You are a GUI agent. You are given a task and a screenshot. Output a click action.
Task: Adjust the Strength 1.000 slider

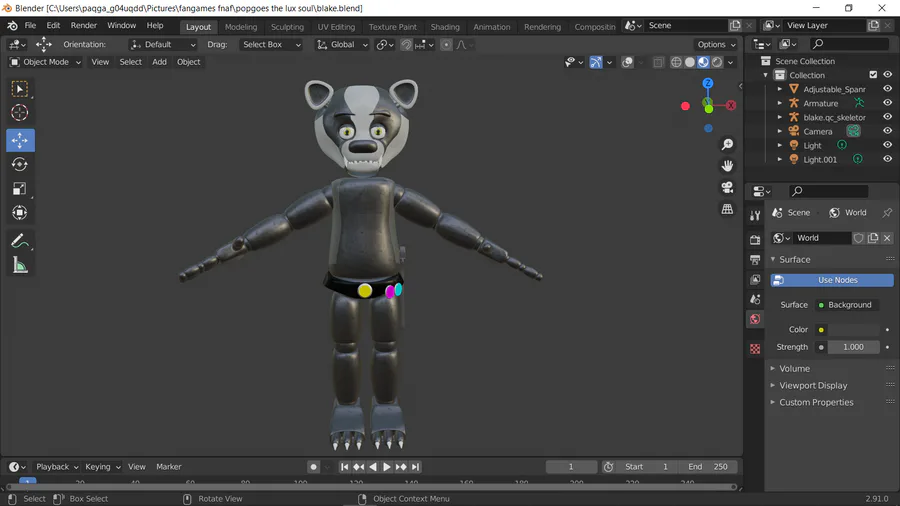[854, 347]
